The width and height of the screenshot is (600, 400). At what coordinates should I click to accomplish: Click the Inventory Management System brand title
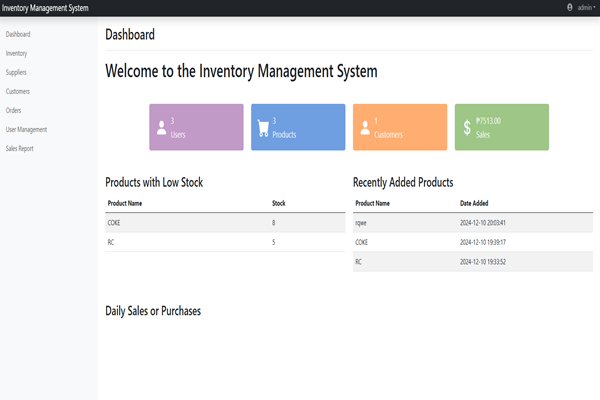[x=45, y=8]
